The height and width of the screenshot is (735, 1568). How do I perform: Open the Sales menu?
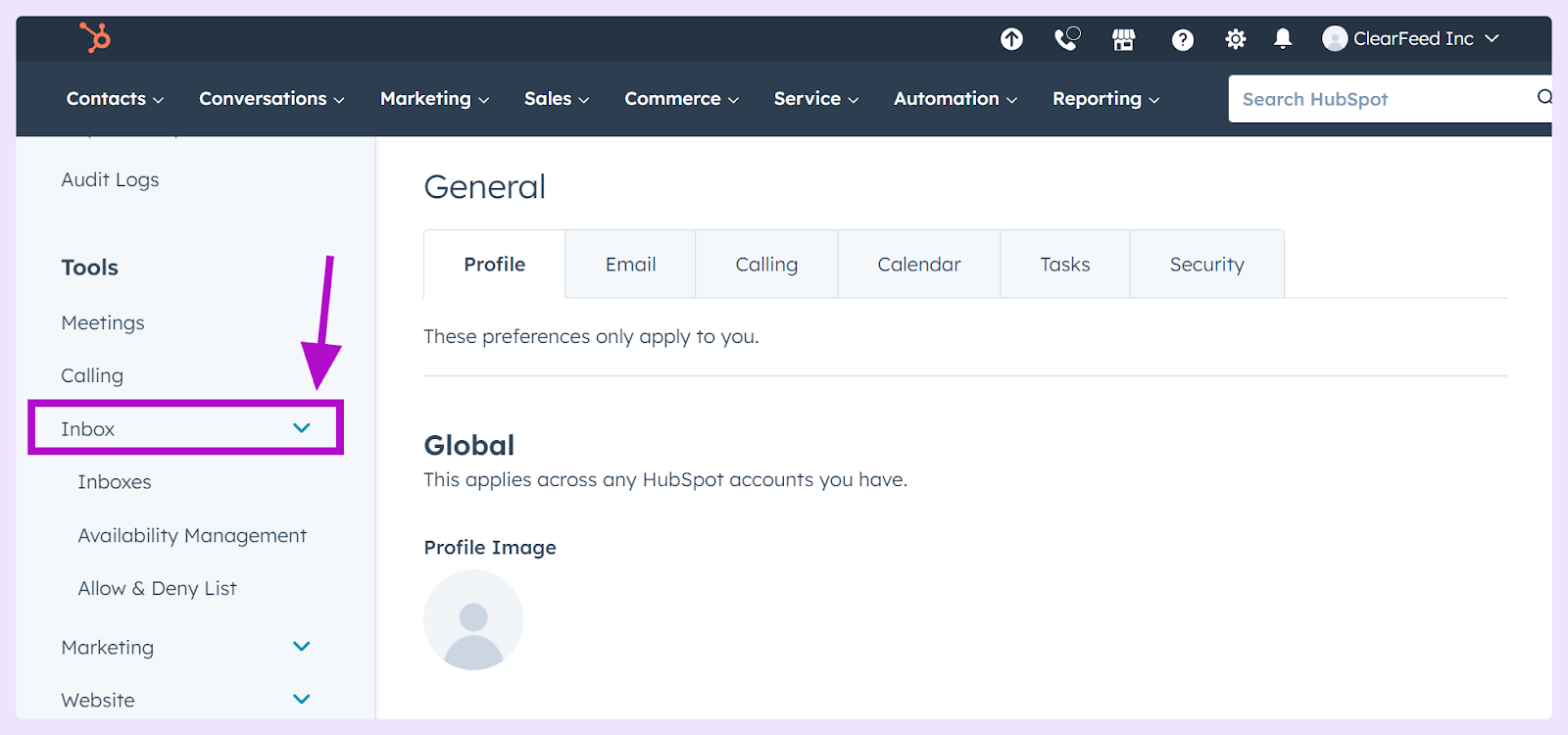(557, 99)
